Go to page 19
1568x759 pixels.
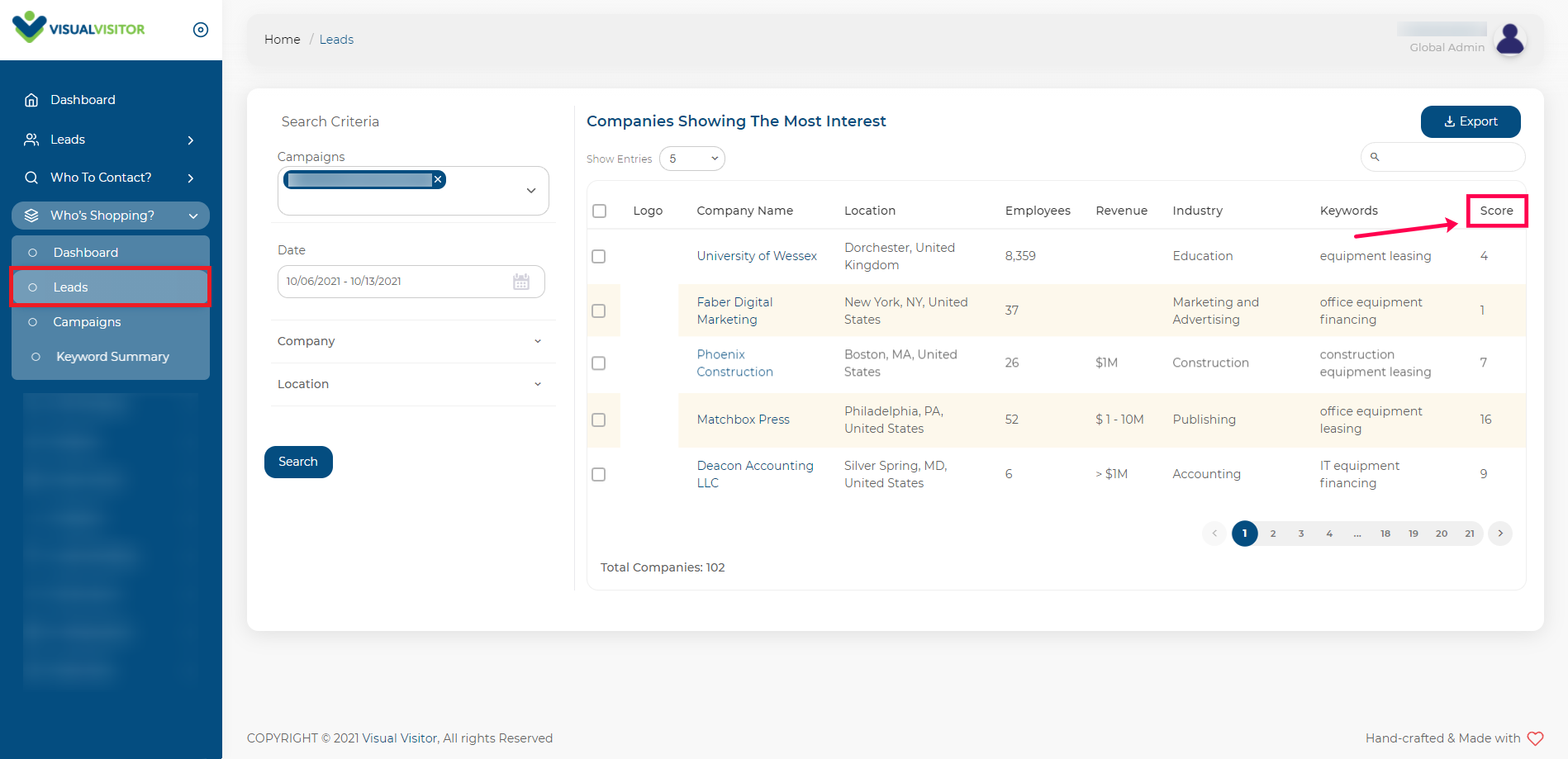(x=1414, y=534)
